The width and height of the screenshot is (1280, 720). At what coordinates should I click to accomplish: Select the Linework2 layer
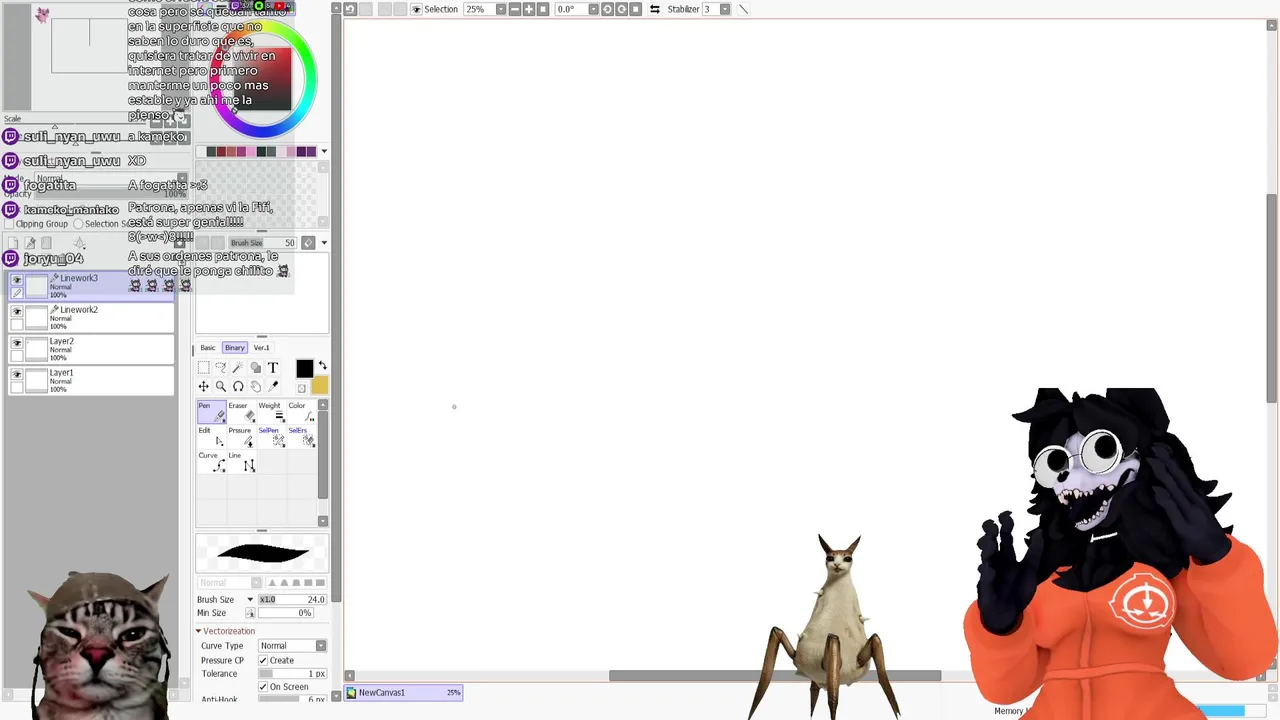pyautogui.click(x=92, y=318)
